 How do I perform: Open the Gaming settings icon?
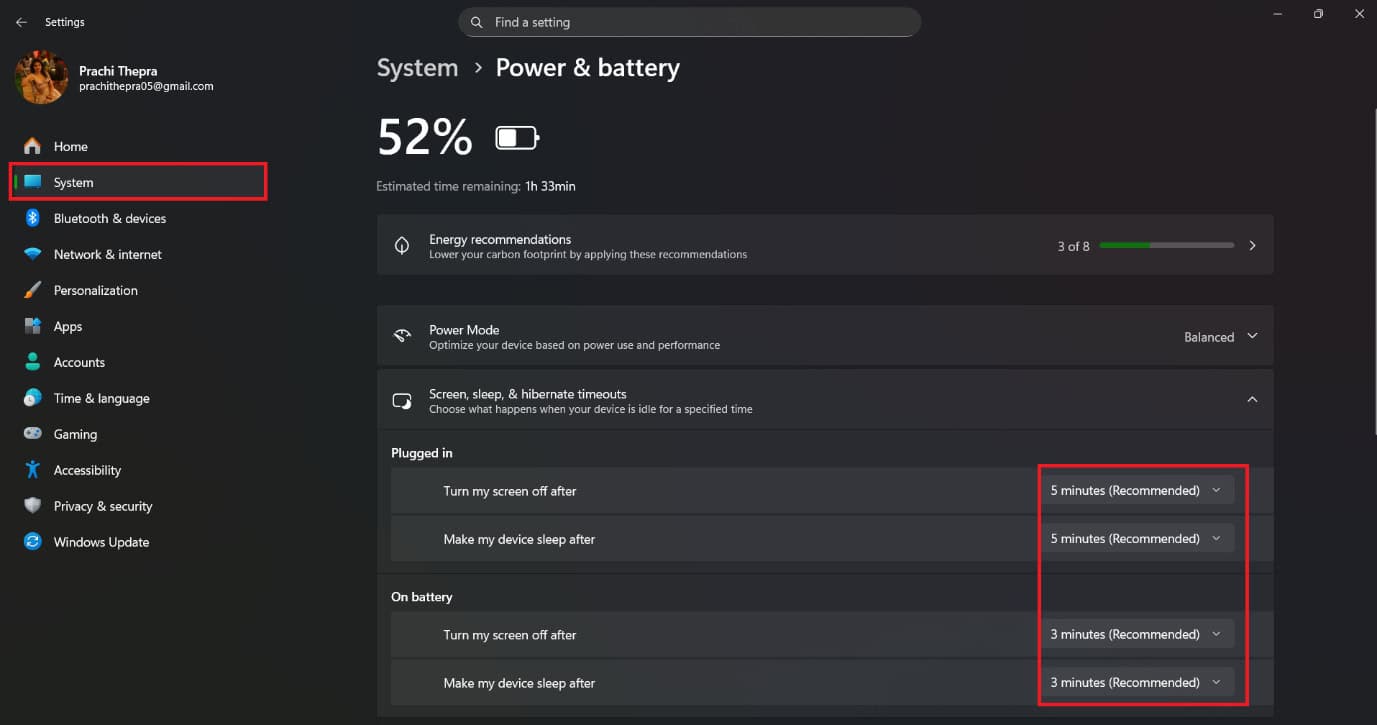click(33, 434)
